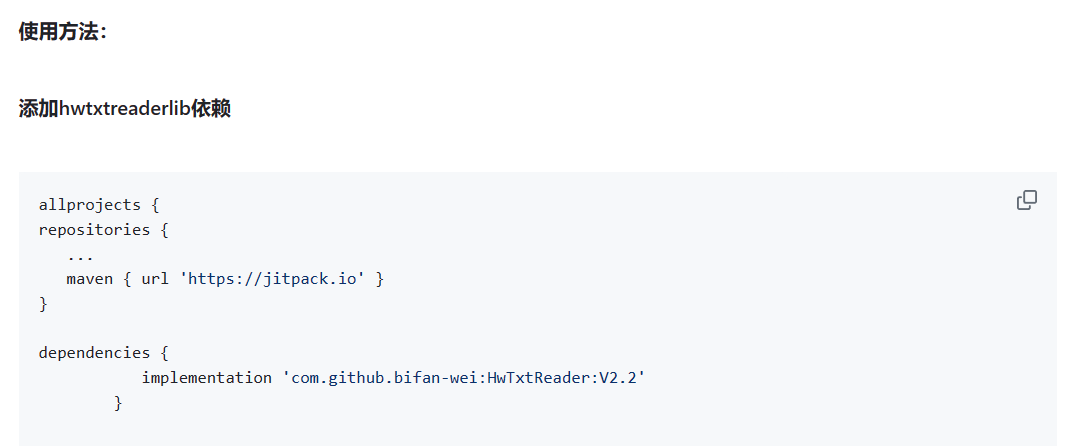Screen dimensions: 1087x446
Task: Click the opening brace after allprojects
Action: tap(155, 205)
